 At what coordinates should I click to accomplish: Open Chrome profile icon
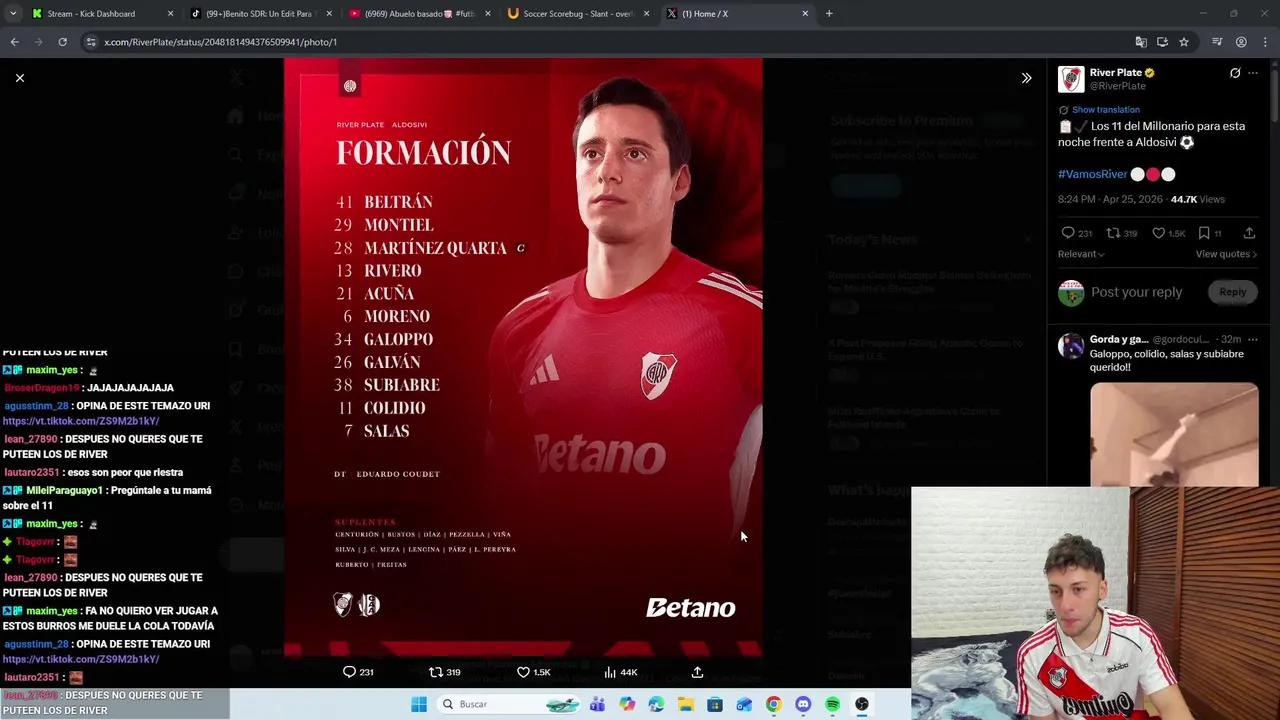(x=1241, y=42)
